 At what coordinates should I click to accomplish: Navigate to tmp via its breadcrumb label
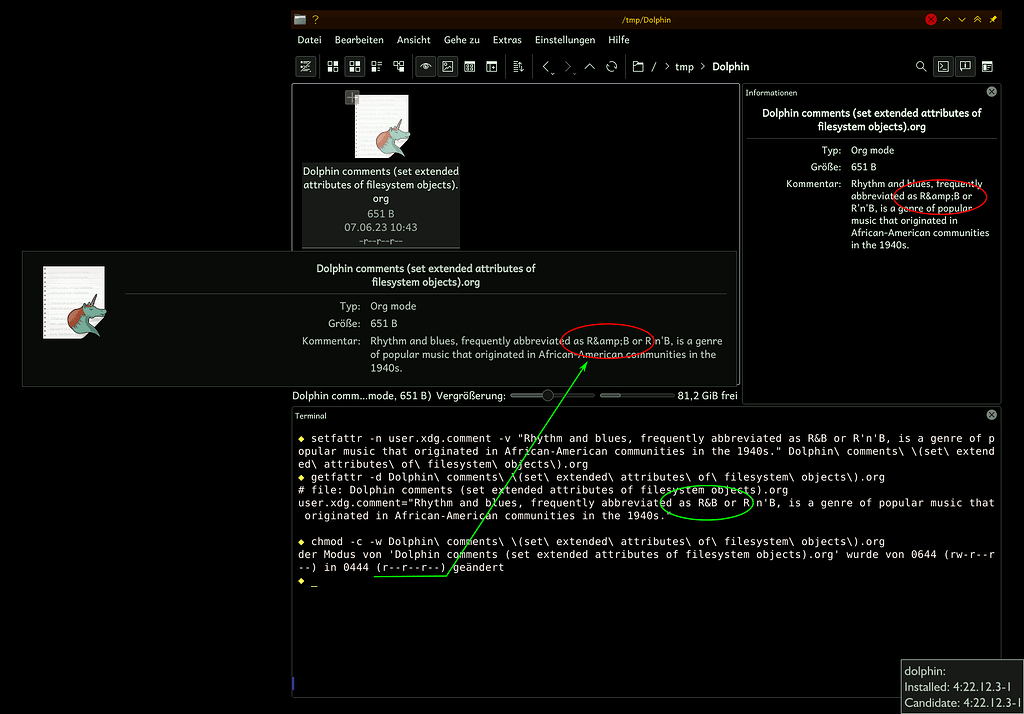pyautogui.click(x=684, y=66)
